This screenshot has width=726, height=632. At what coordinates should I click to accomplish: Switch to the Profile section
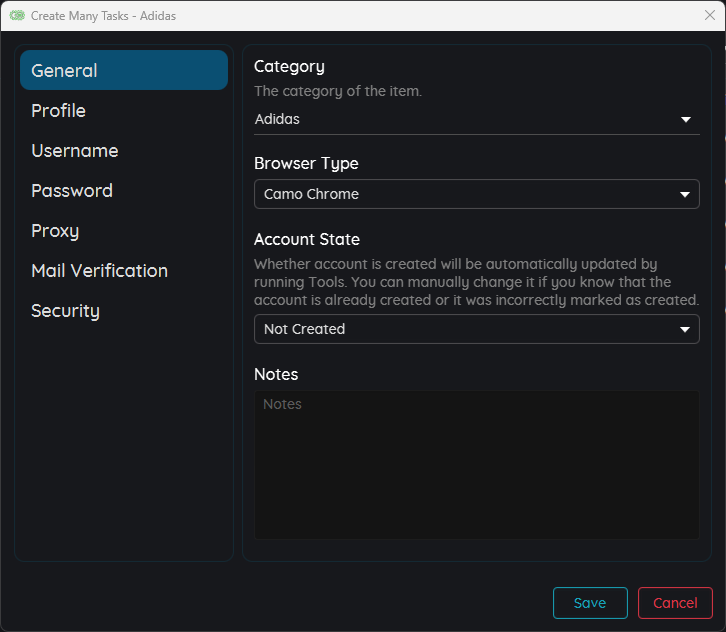(59, 111)
